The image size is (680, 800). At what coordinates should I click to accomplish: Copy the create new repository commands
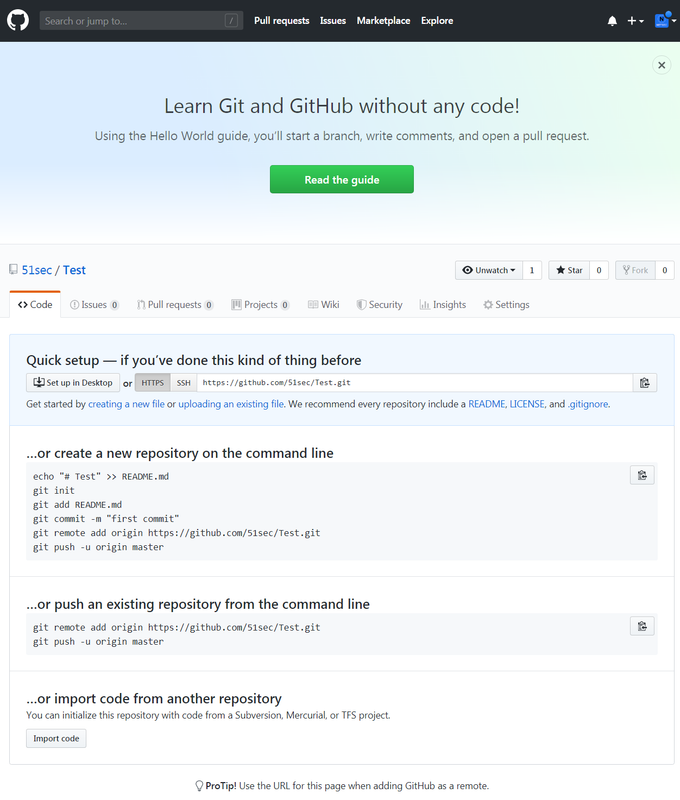click(x=642, y=476)
